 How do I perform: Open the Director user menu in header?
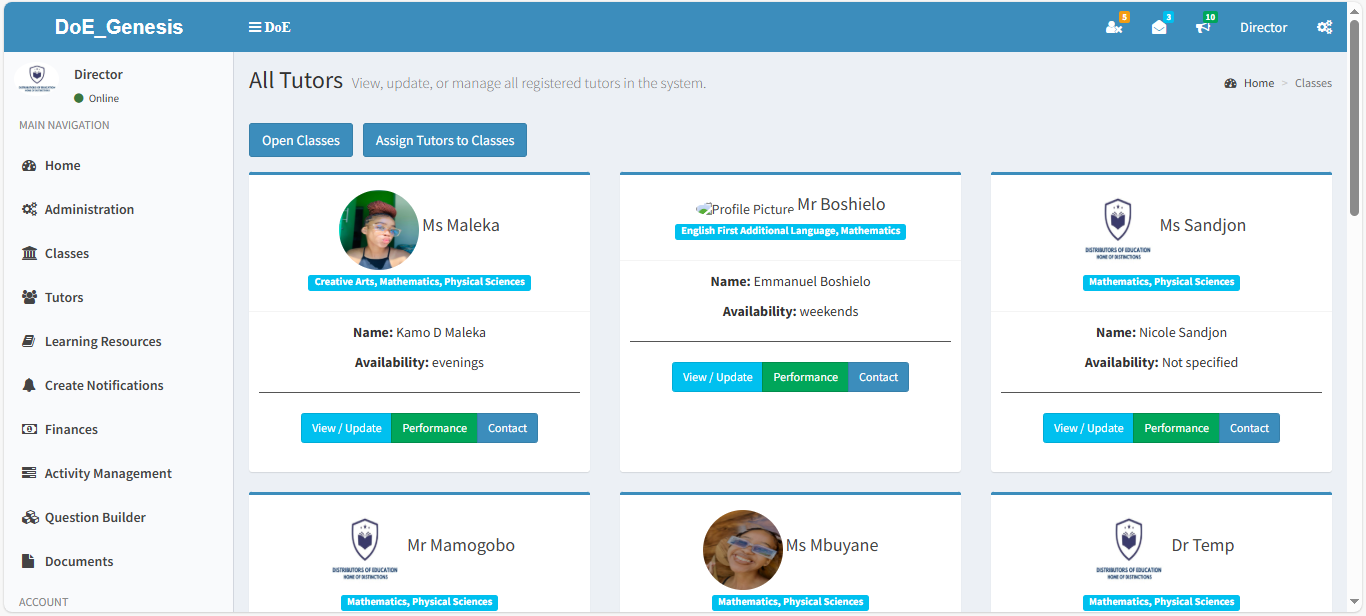(1263, 27)
